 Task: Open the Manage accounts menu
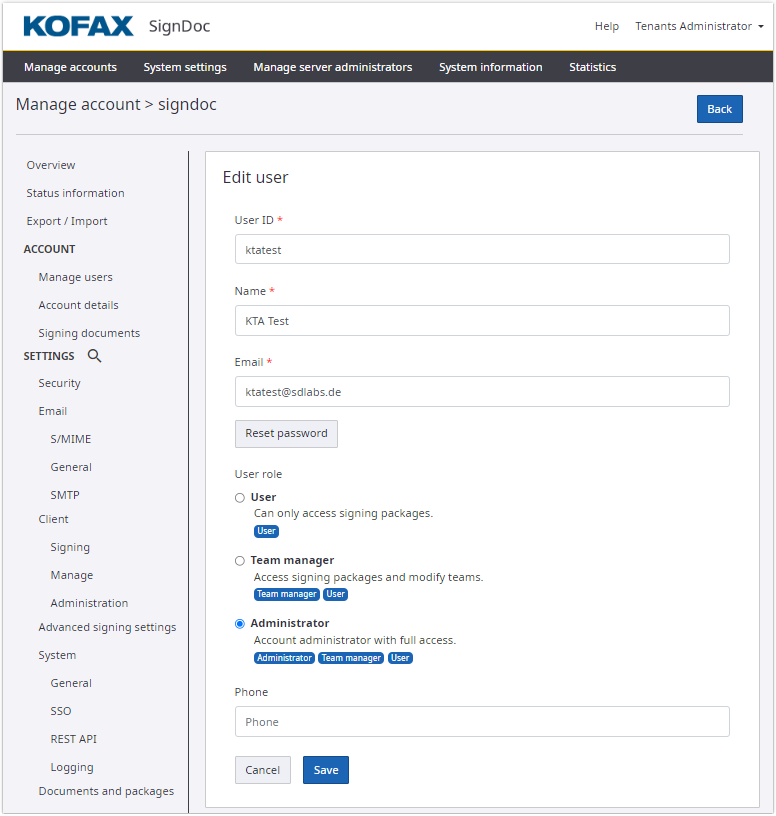[x=70, y=67]
